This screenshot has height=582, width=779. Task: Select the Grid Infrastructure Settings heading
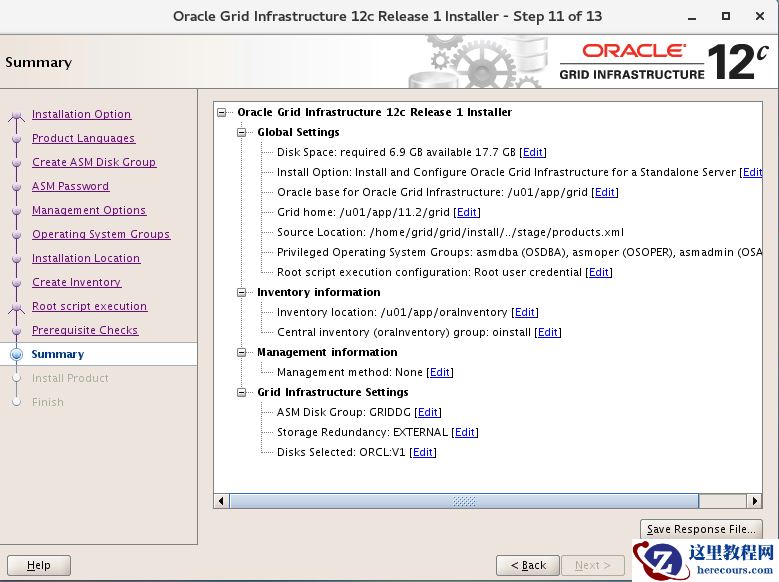click(332, 393)
